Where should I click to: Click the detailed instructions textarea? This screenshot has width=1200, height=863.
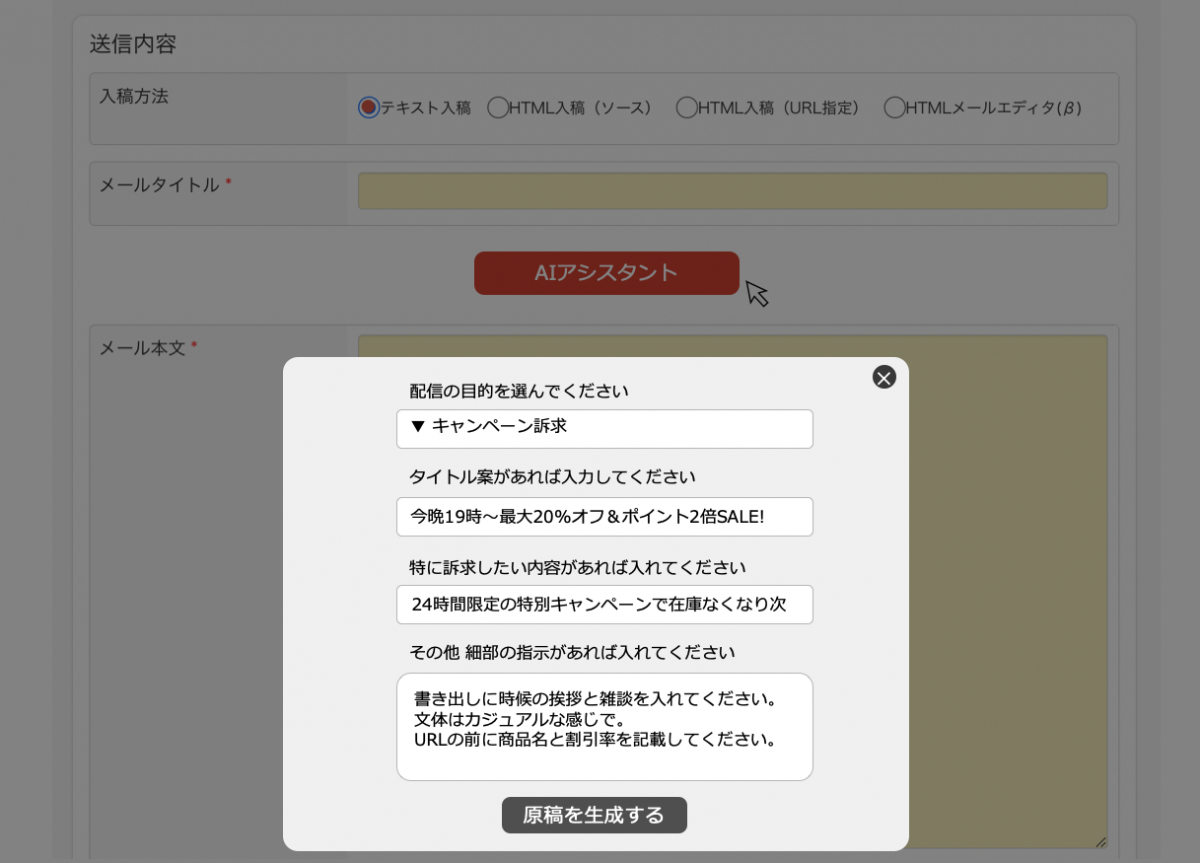604,727
